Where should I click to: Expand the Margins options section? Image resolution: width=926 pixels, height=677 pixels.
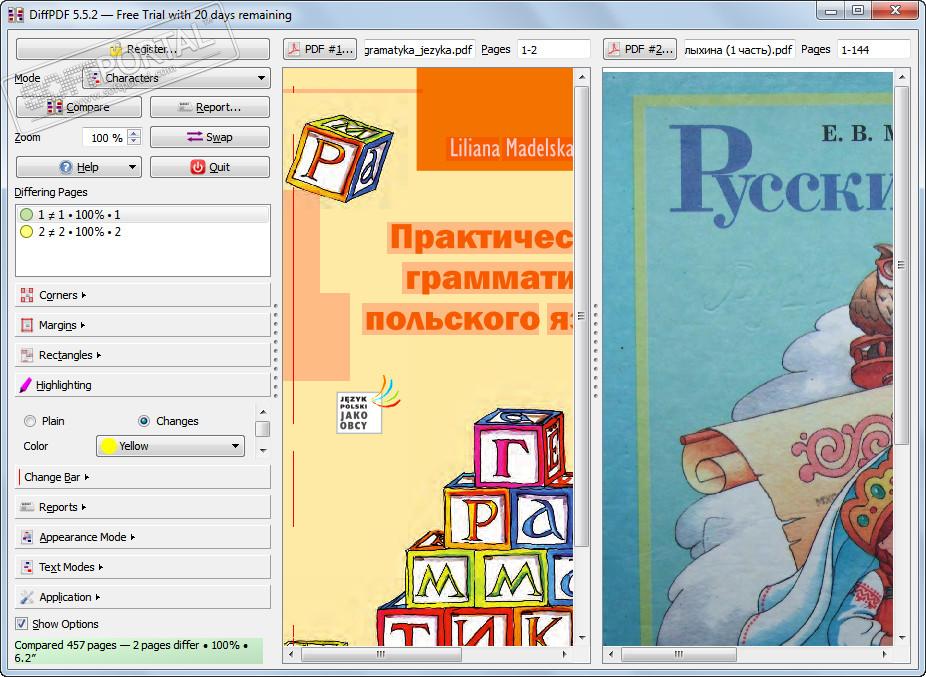(62, 325)
